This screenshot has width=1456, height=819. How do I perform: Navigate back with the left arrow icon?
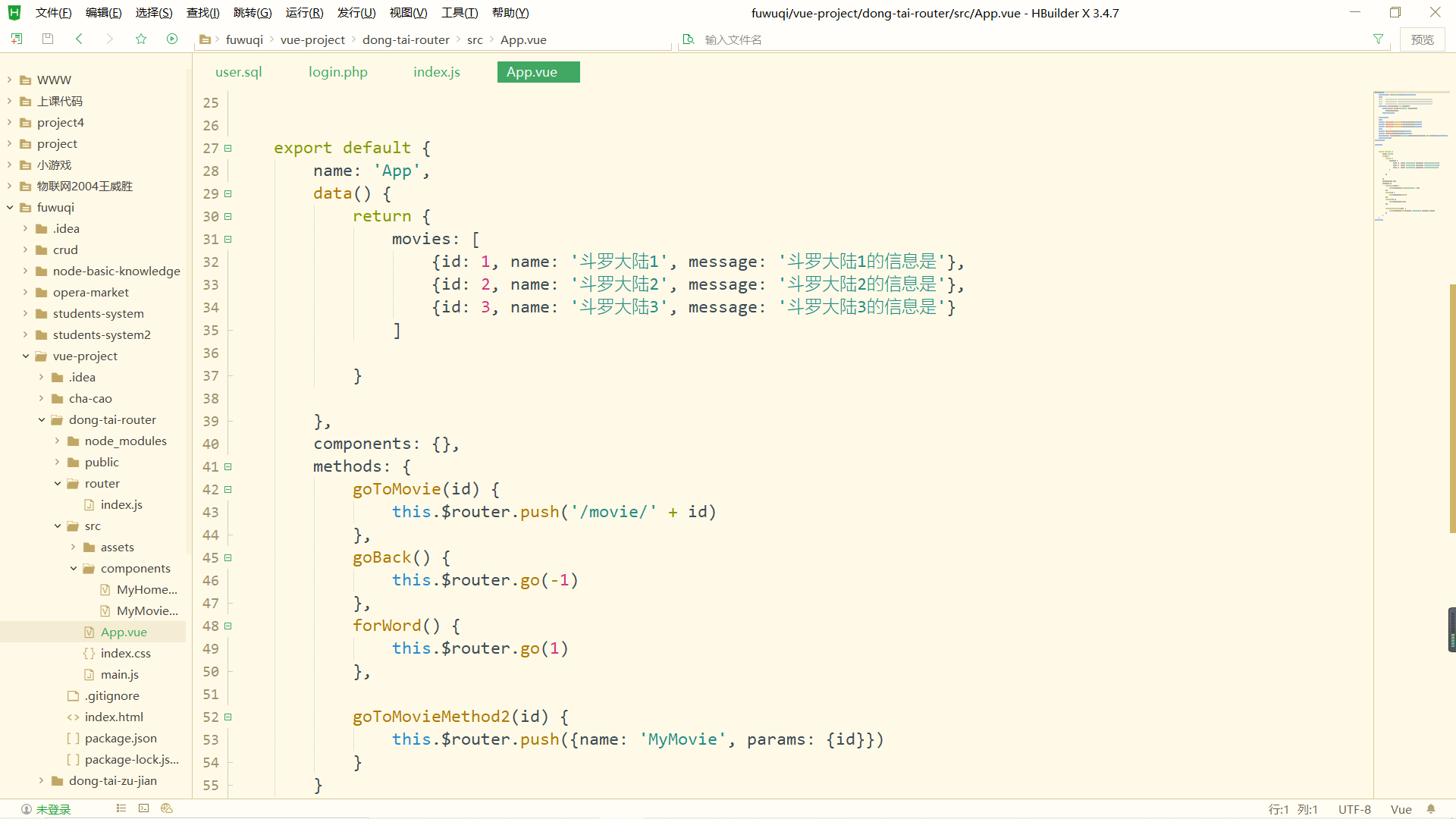[x=79, y=39]
